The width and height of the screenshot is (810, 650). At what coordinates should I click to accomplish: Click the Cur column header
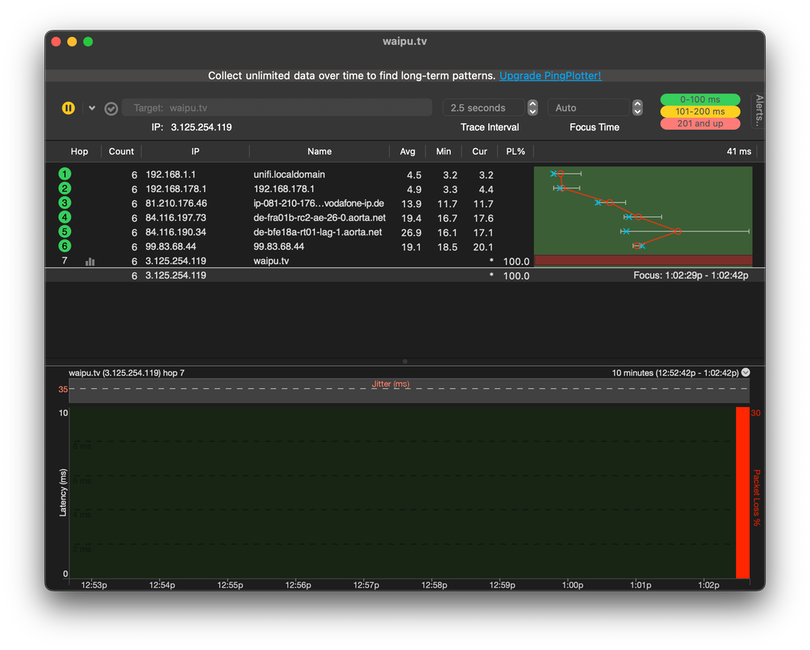(x=479, y=151)
